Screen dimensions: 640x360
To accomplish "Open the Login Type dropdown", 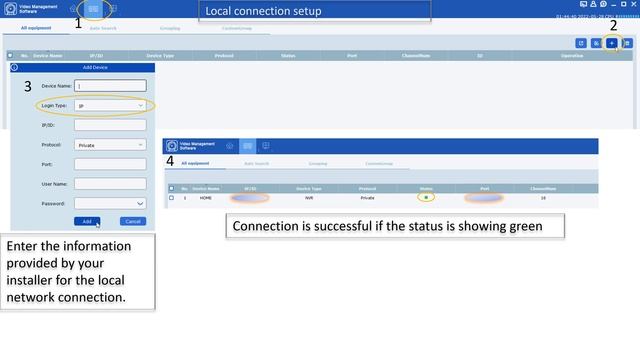I will pyautogui.click(x=110, y=106).
